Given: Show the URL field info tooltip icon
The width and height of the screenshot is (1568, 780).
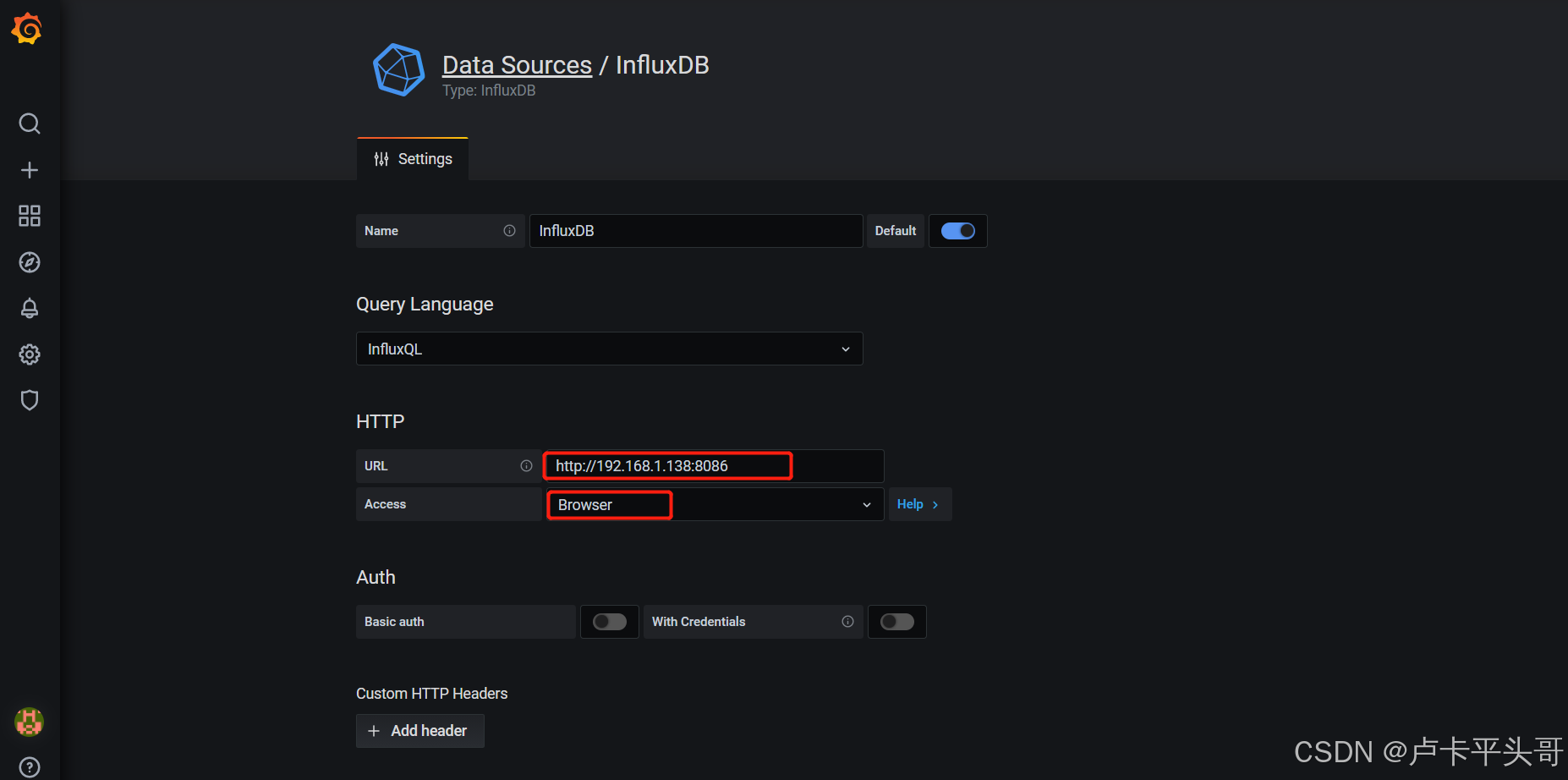Looking at the screenshot, I should (526, 466).
